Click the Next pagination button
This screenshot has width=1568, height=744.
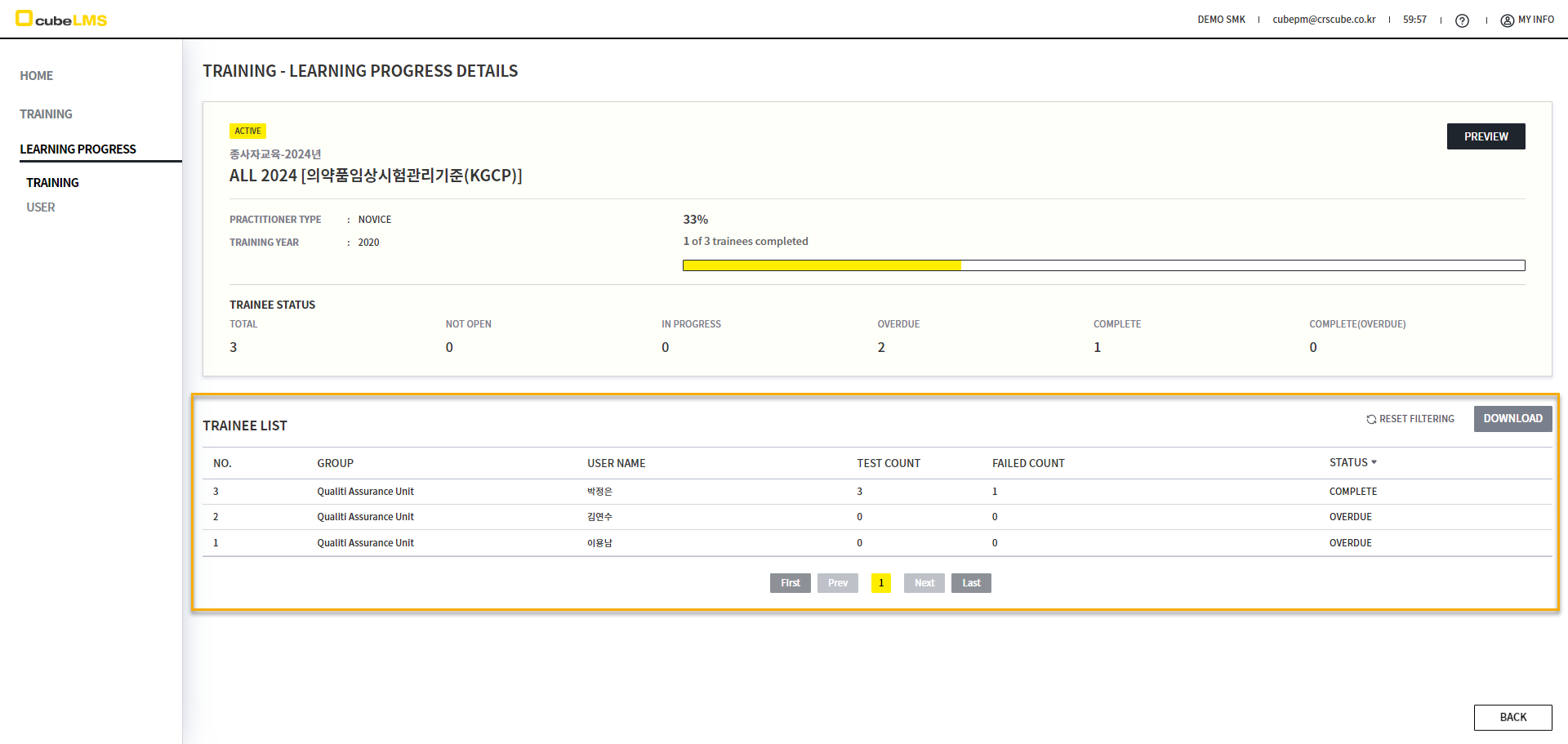tap(924, 583)
